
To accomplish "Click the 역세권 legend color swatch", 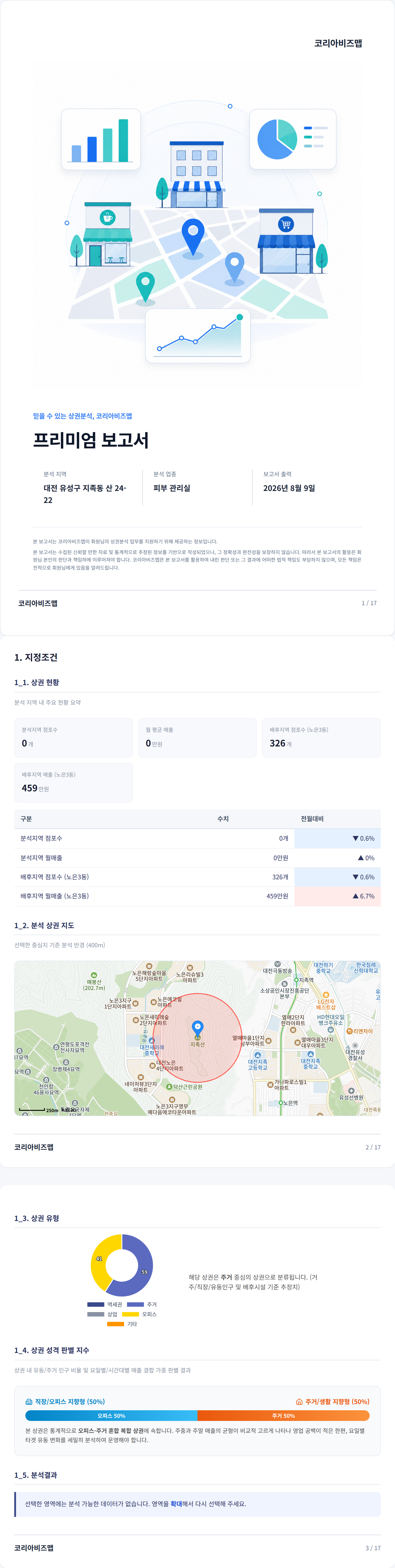I will tap(96, 1305).
